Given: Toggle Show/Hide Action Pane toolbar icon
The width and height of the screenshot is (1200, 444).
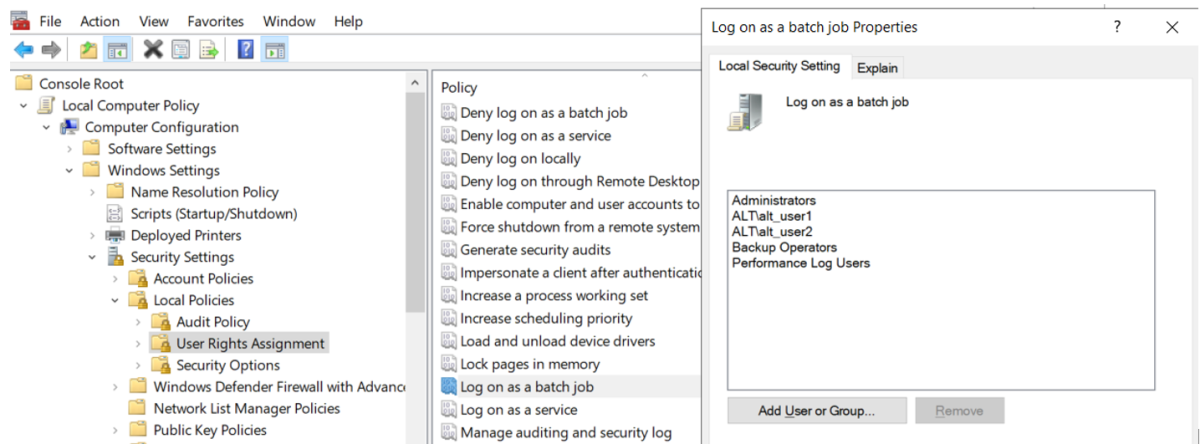Looking at the screenshot, I should point(274,49).
